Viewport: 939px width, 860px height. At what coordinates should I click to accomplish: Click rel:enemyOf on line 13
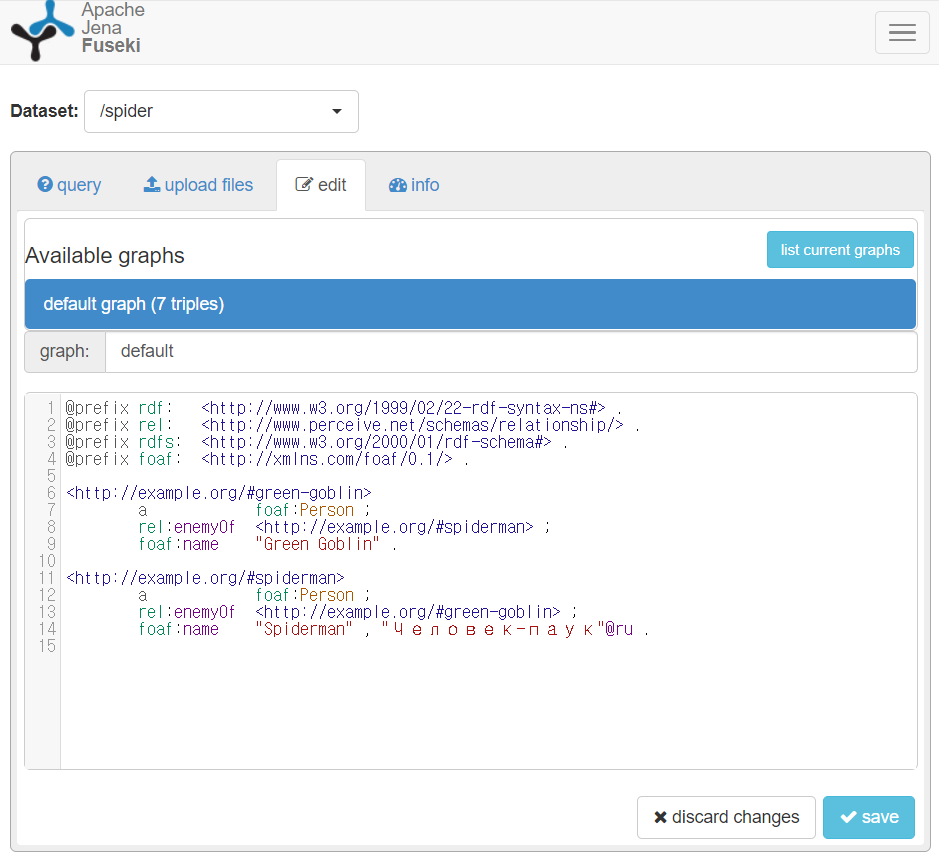point(187,612)
